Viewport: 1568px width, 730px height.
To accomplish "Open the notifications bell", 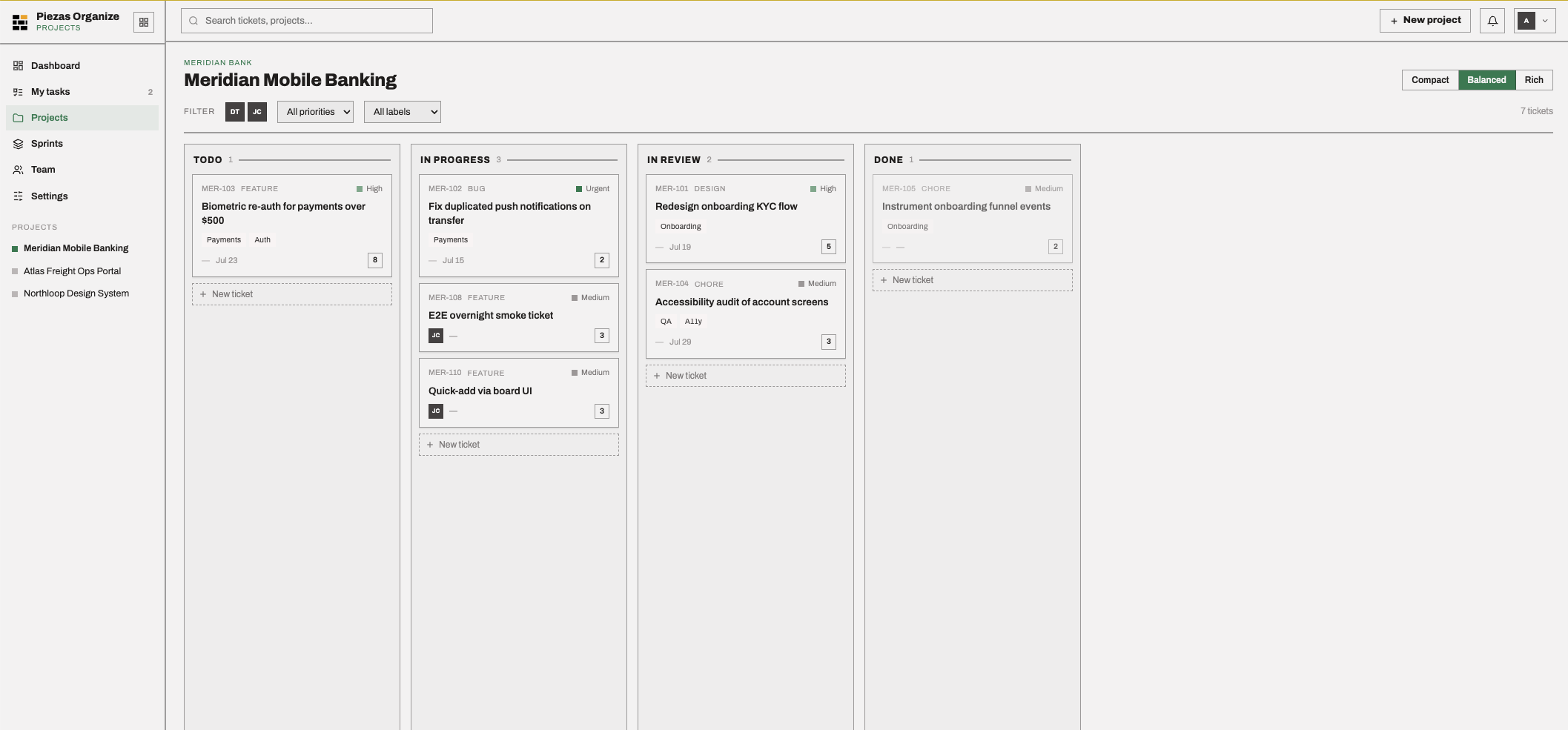I will pyautogui.click(x=1492, y=21).
